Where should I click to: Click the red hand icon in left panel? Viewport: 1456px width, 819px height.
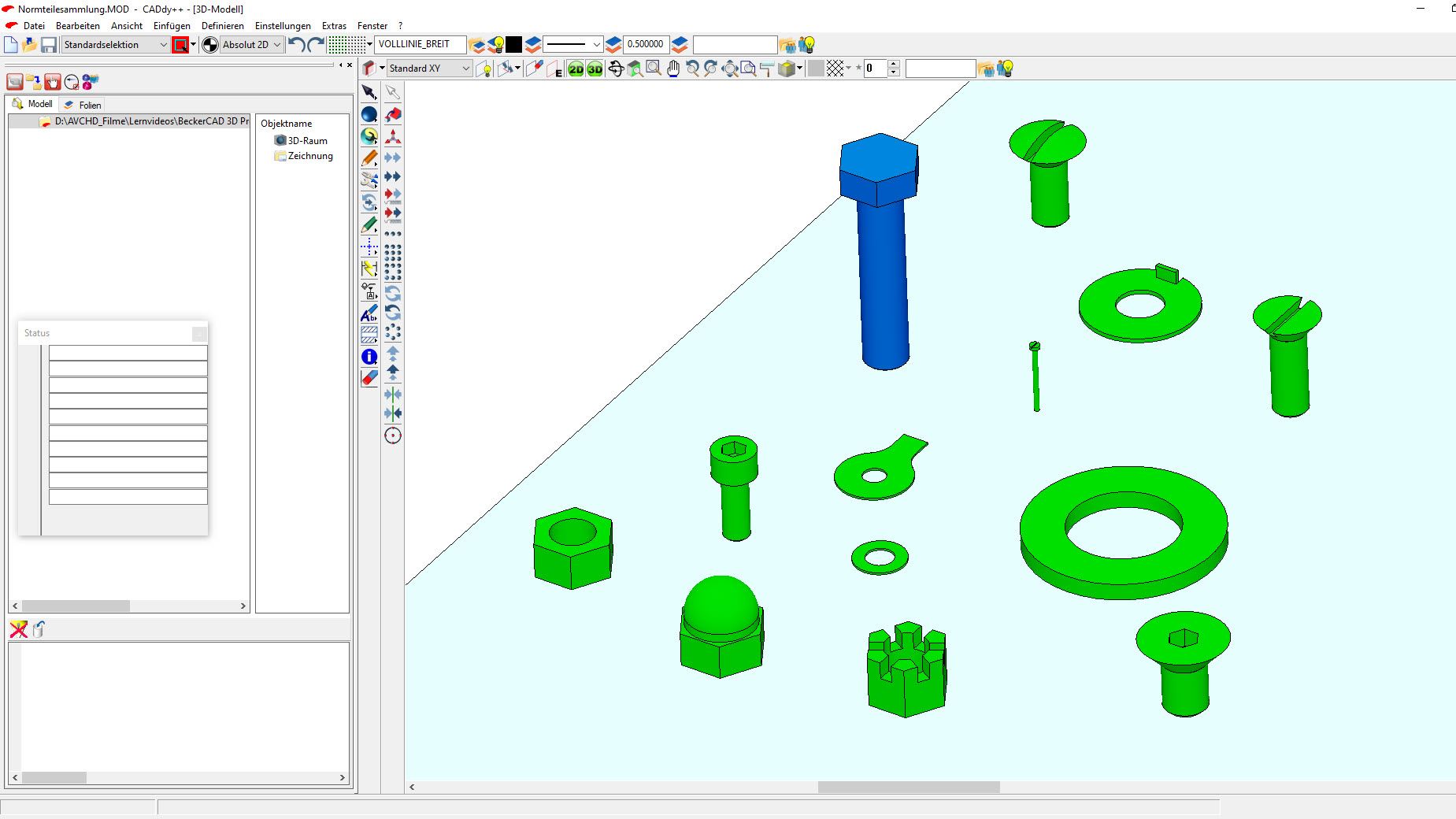pyautogui.click(x=53, y=81)
